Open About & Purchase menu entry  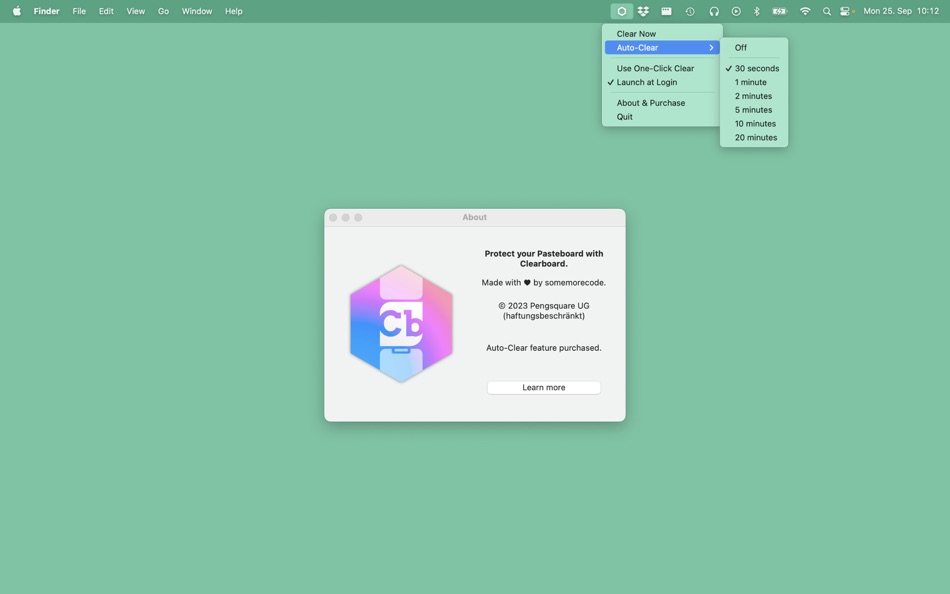click(x=662, y=103)
